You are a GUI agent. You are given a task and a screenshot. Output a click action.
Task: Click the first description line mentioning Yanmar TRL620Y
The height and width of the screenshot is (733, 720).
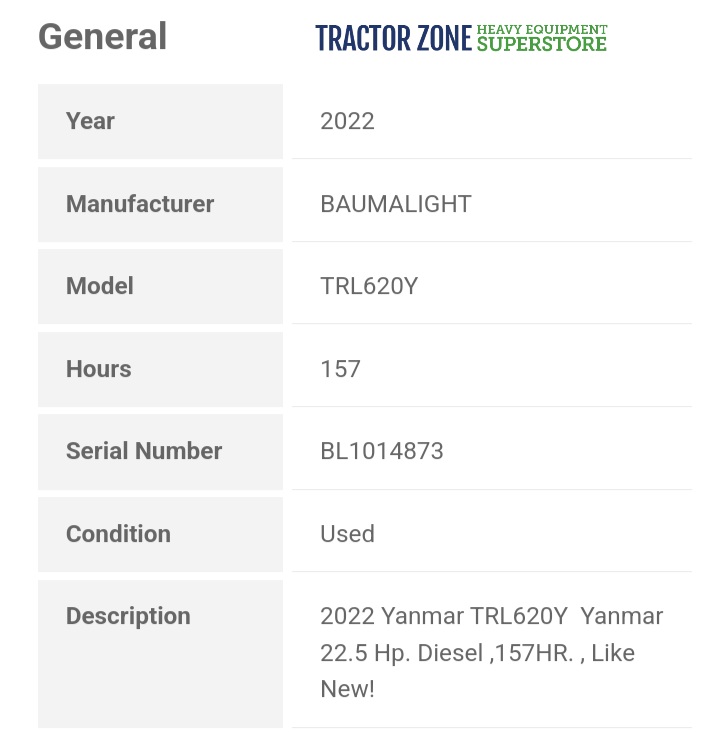[x=491, y=616]
